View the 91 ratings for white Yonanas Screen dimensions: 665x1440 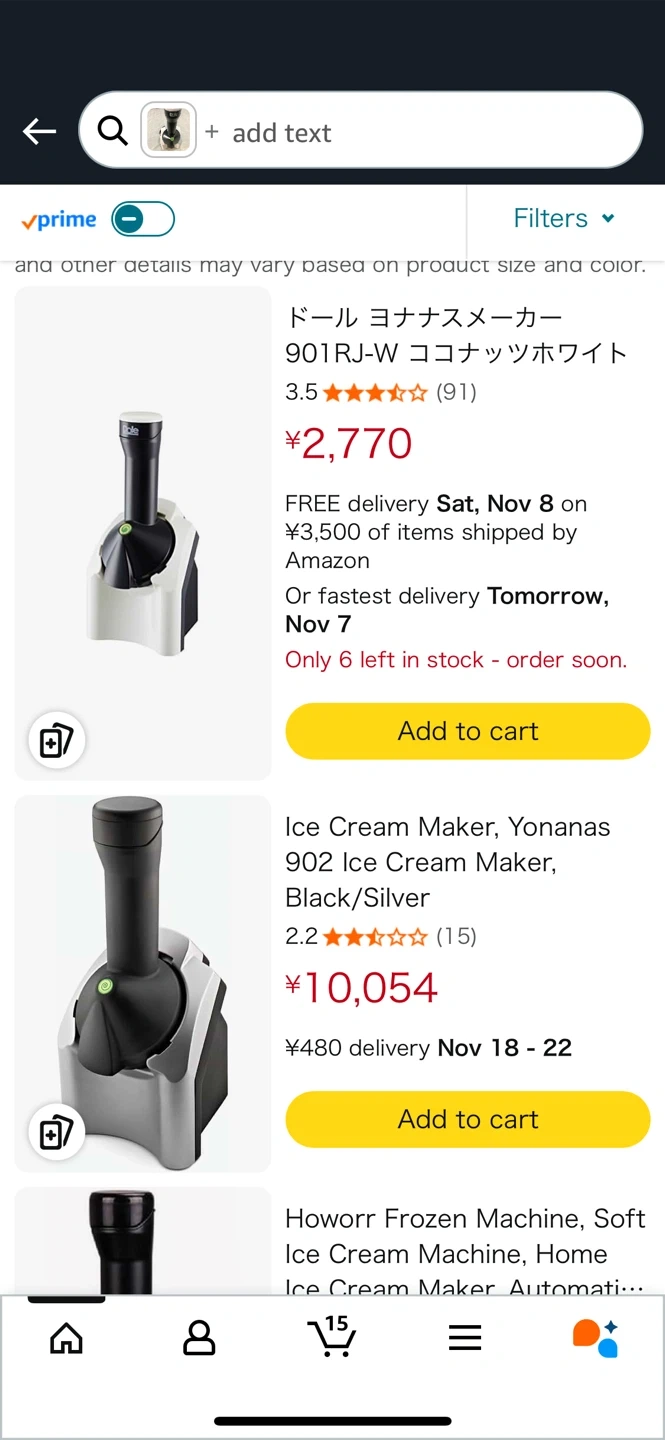(456, 392)
